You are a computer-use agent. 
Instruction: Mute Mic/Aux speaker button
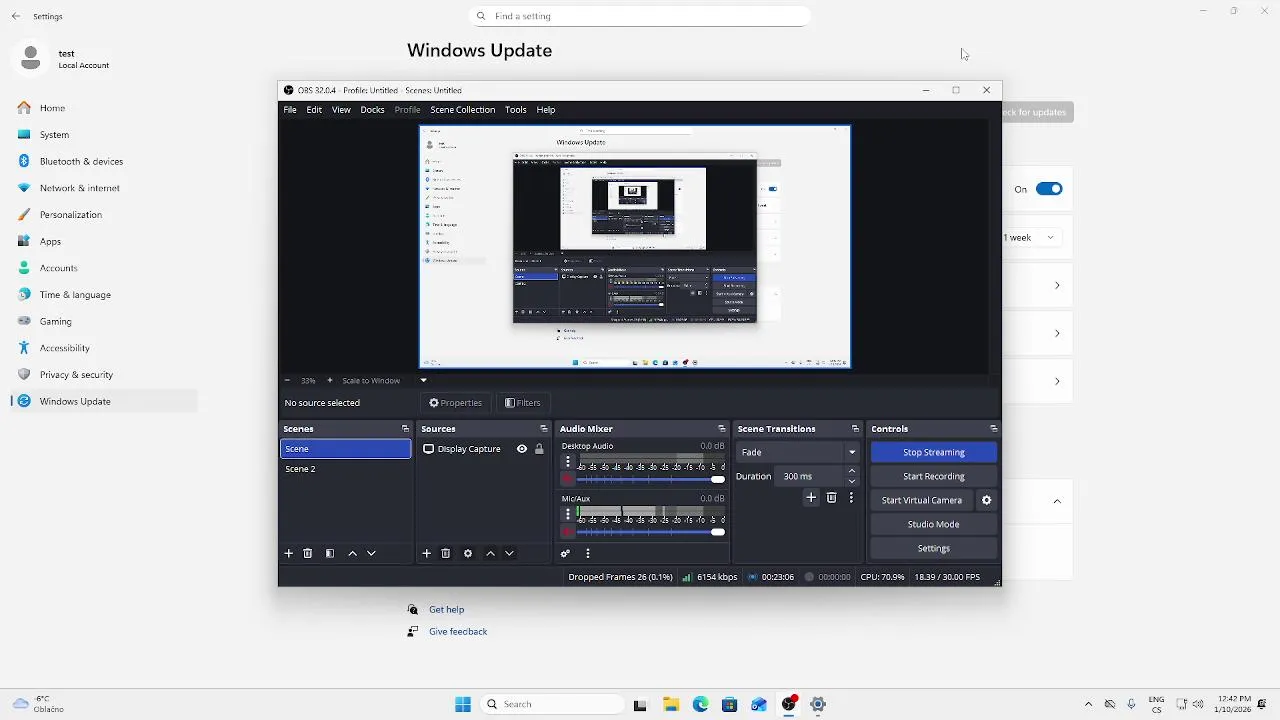coord(568,532)
